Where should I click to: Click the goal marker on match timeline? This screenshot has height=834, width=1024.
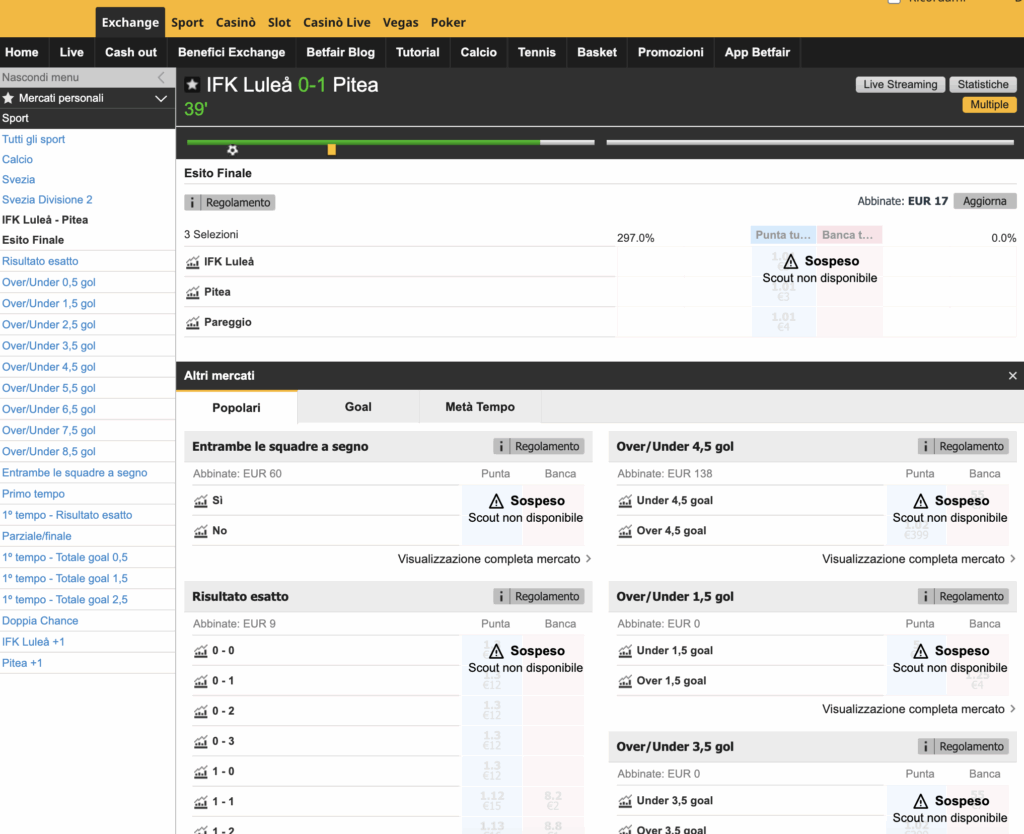pyautogui.click(x=232, y=150)
